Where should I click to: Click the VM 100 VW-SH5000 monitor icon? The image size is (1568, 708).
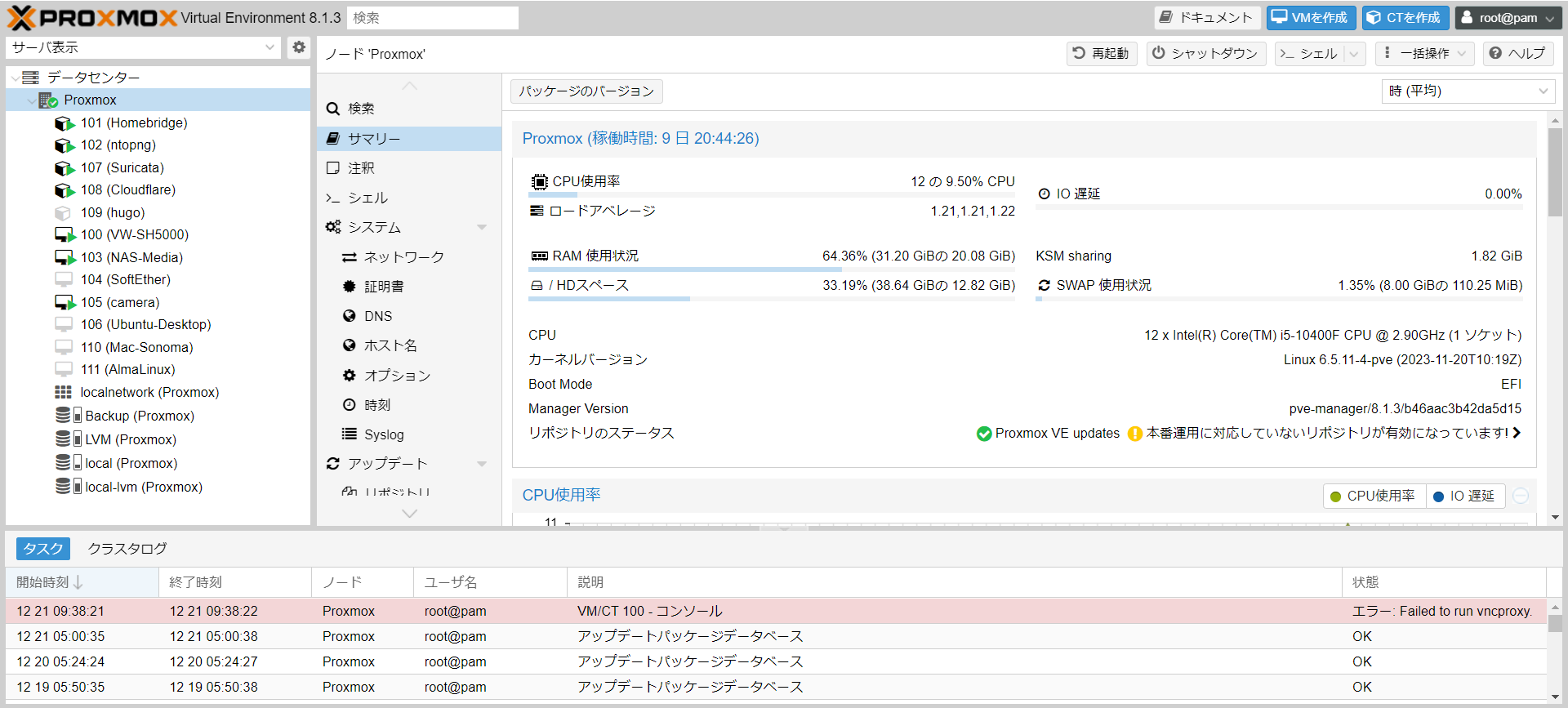point(64,235)
